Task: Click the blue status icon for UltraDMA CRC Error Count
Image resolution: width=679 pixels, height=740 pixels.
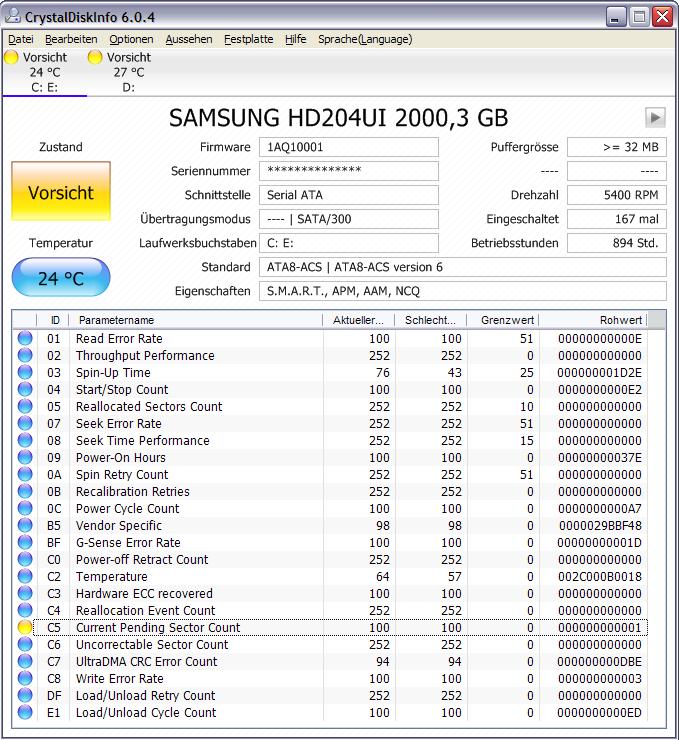Action: point(25,661)
